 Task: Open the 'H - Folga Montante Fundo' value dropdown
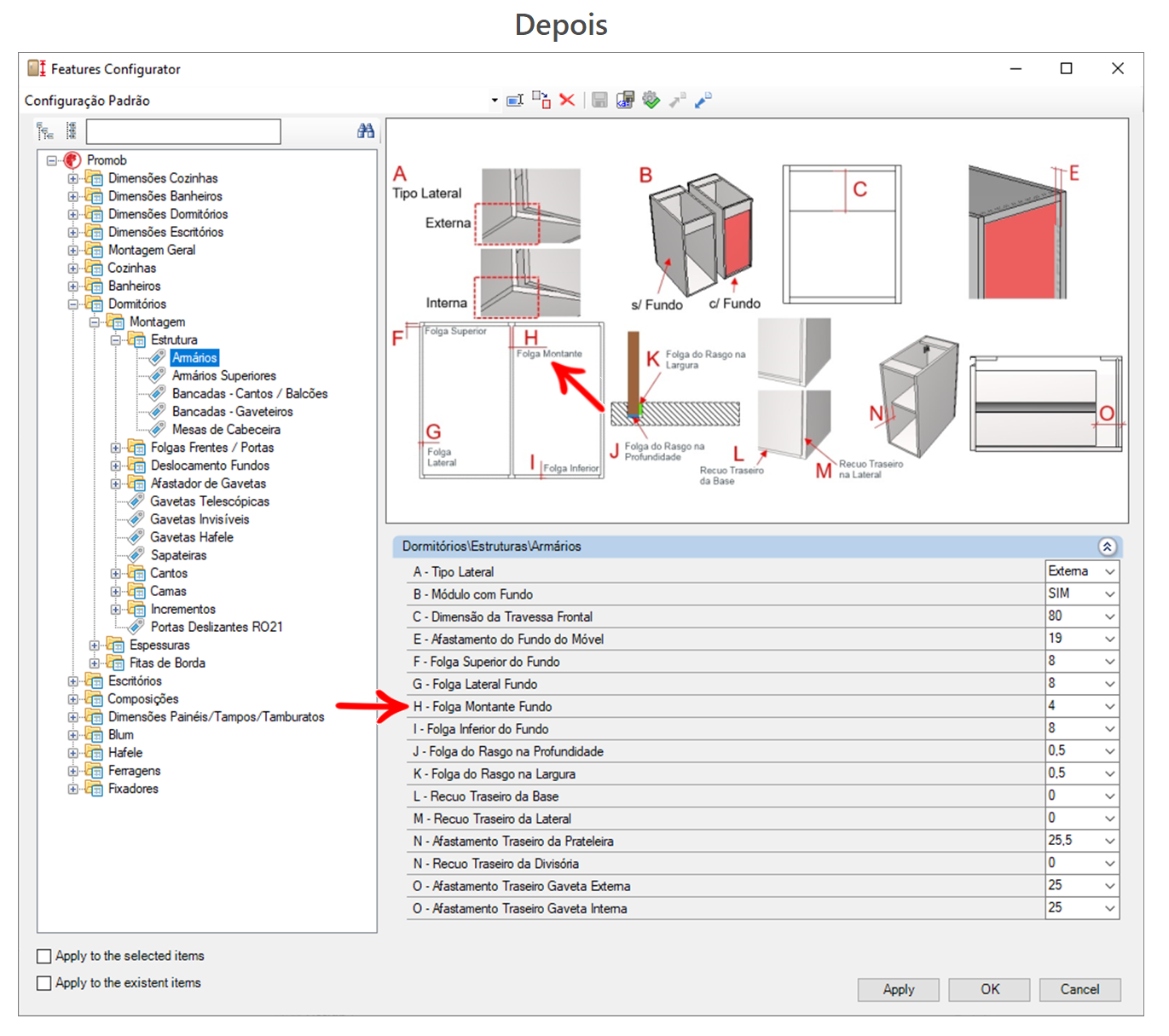tap(1109, 707)
